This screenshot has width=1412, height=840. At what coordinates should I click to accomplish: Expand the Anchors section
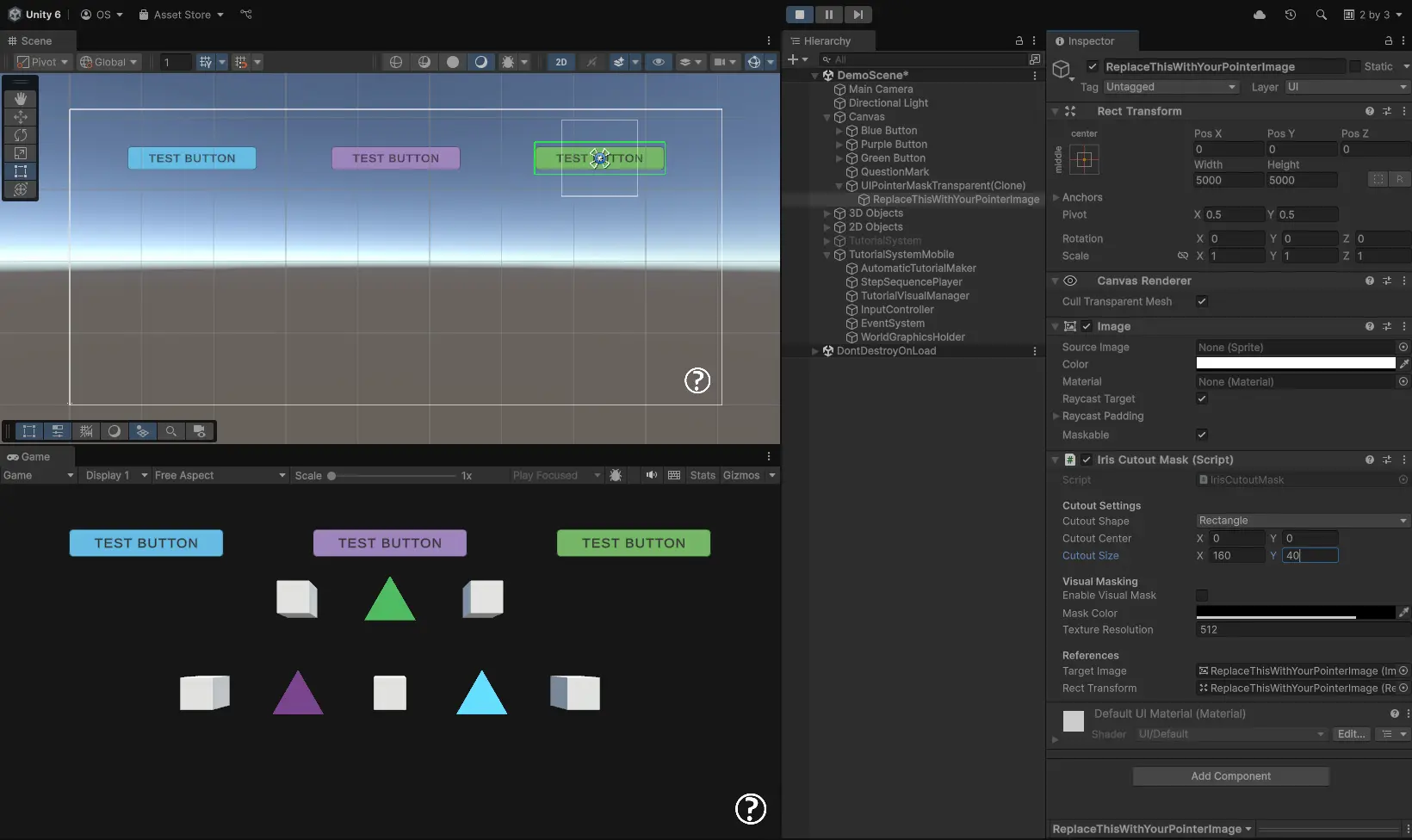click(x=1056, y=197)
